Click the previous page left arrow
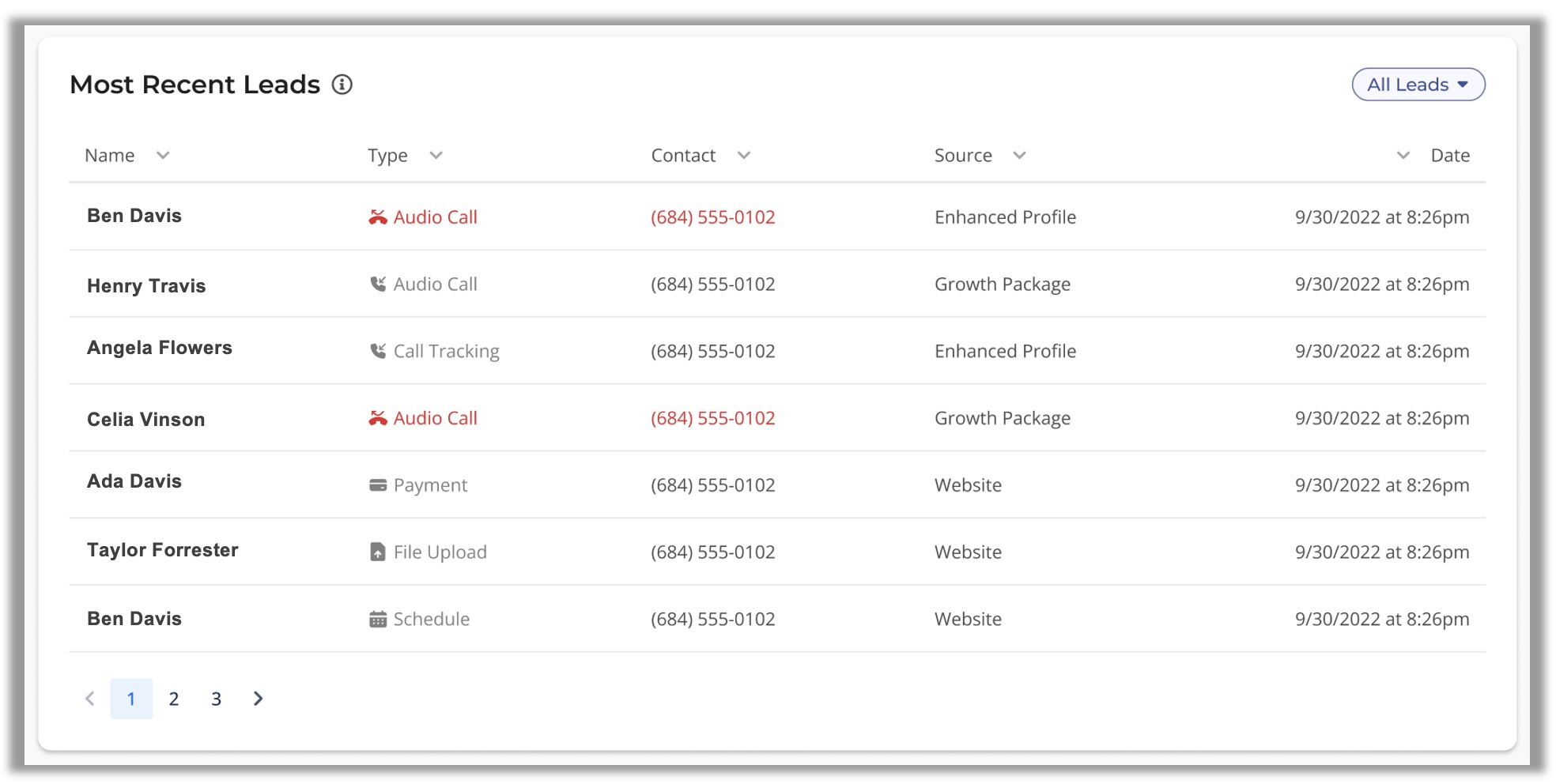Image resolution: width=1556 pixels, height=784 pixels. [90, 699]
